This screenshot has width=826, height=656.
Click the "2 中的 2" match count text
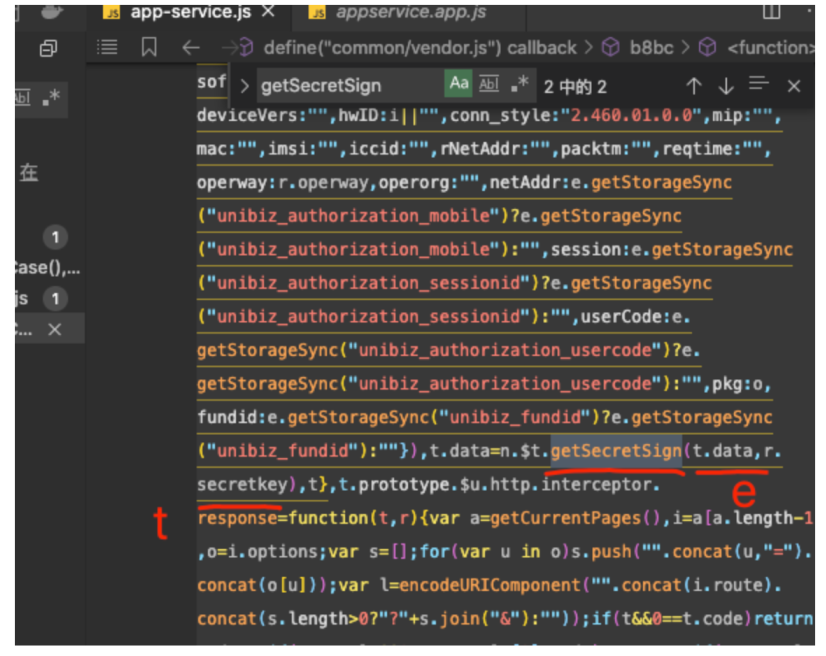[575, 87]
